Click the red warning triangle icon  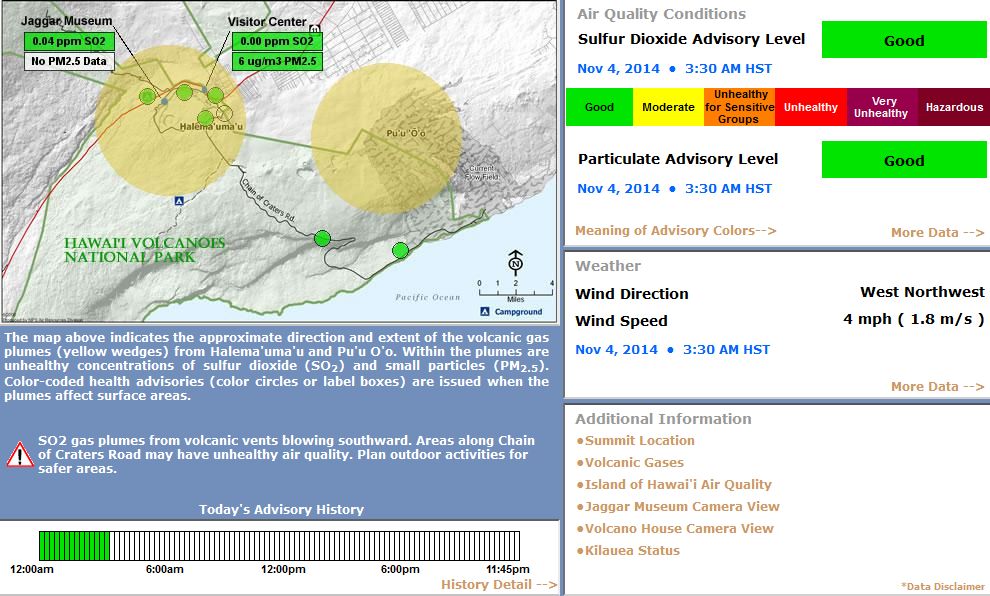[x=20, y=455]
